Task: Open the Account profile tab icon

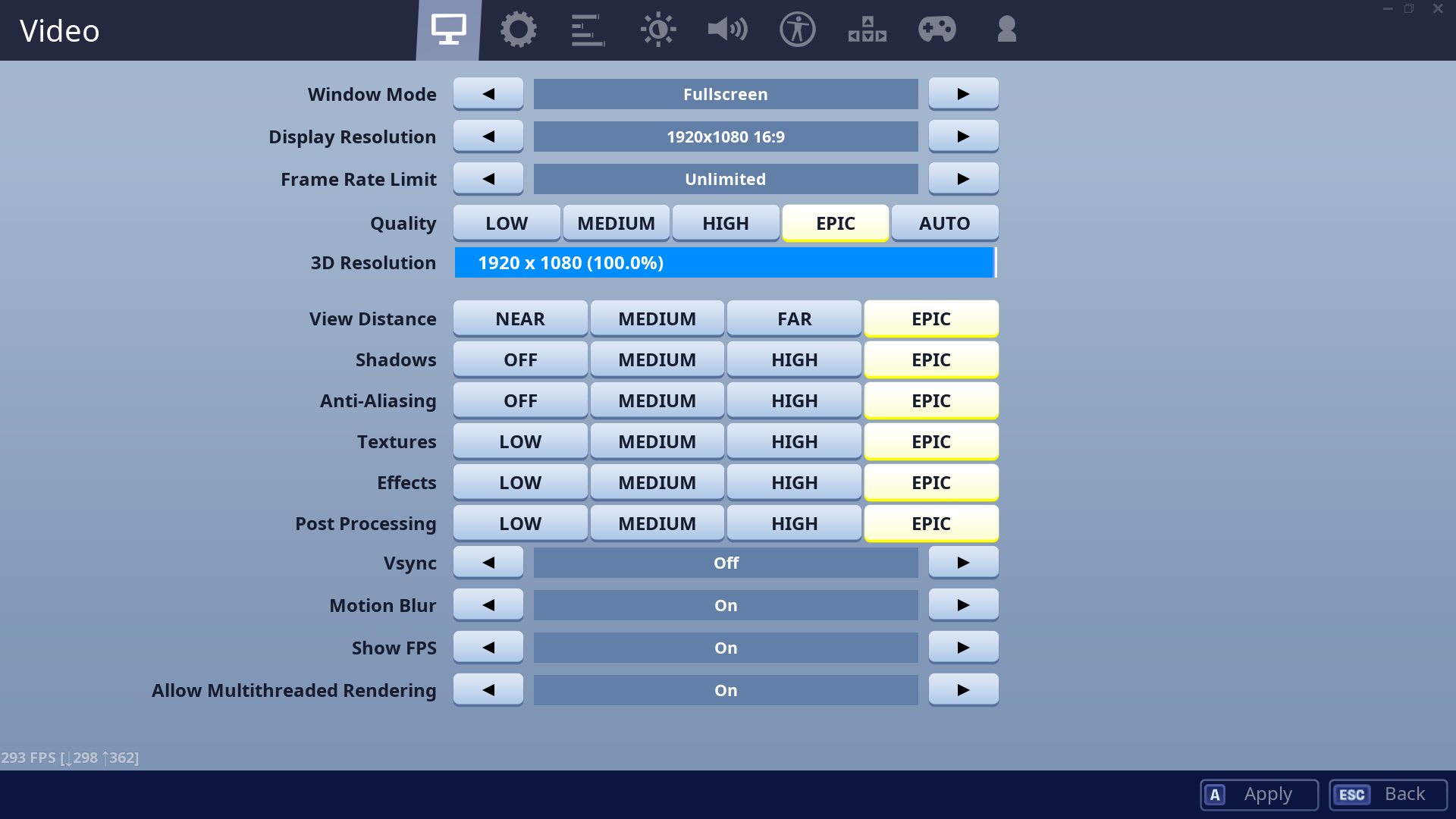Action: [1006, 30]
